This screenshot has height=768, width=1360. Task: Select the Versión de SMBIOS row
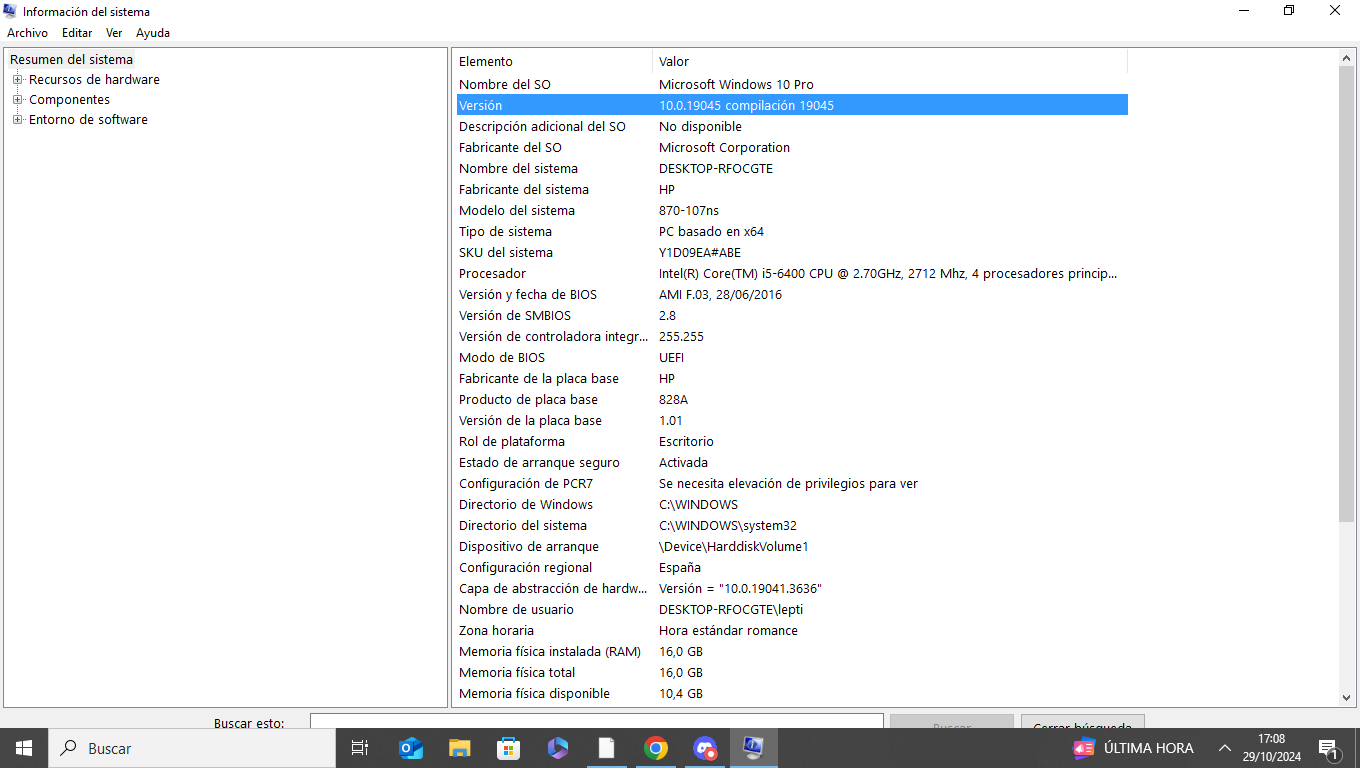(792, 316)
